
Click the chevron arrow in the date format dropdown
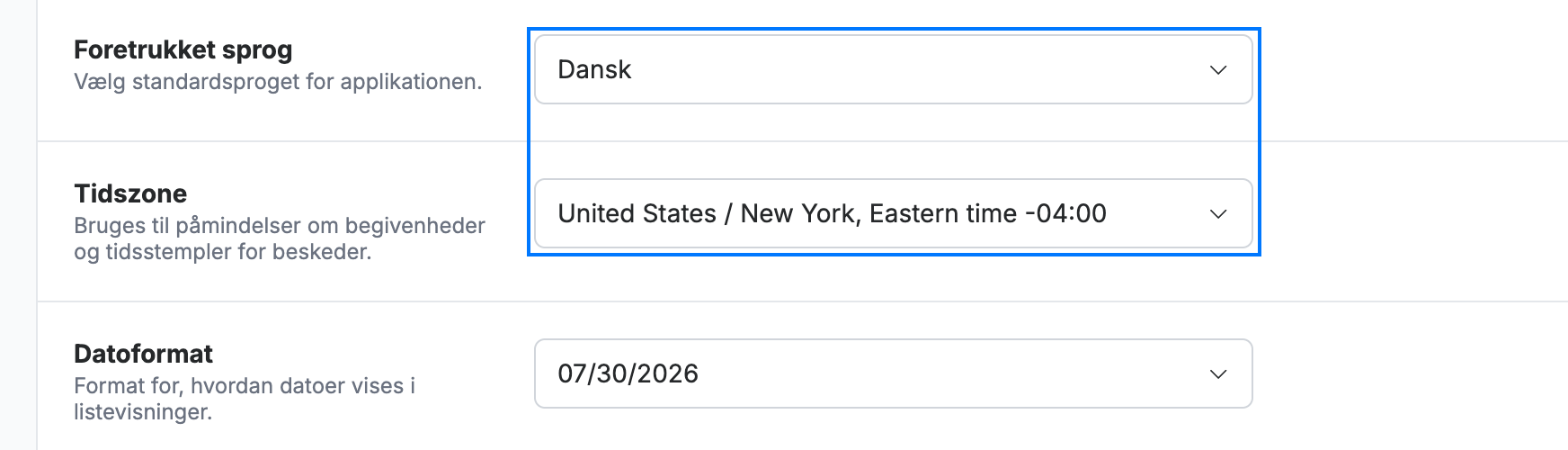(1218, 374)
